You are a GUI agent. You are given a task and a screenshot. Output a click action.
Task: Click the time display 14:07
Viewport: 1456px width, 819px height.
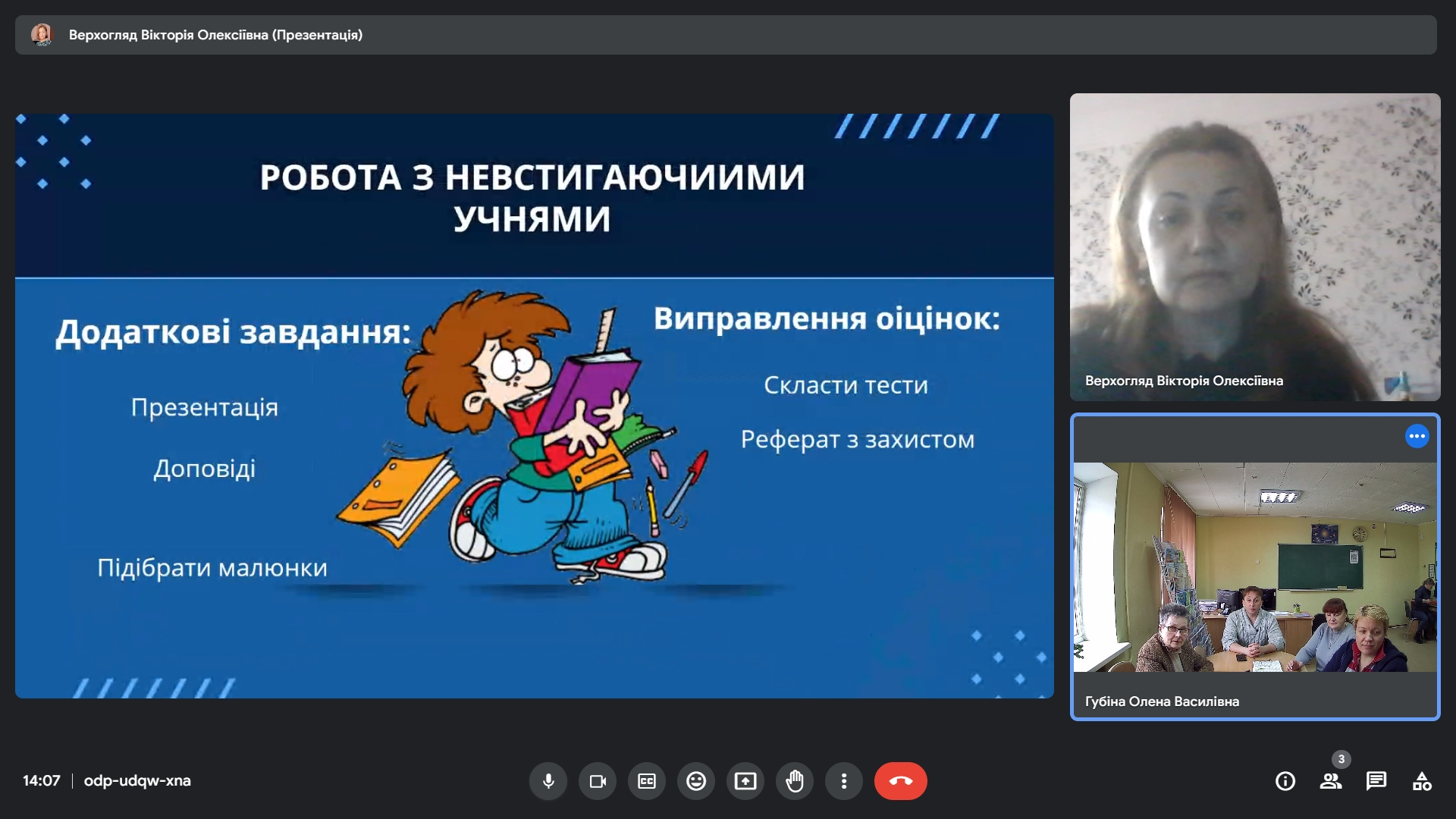pos(42,780)
